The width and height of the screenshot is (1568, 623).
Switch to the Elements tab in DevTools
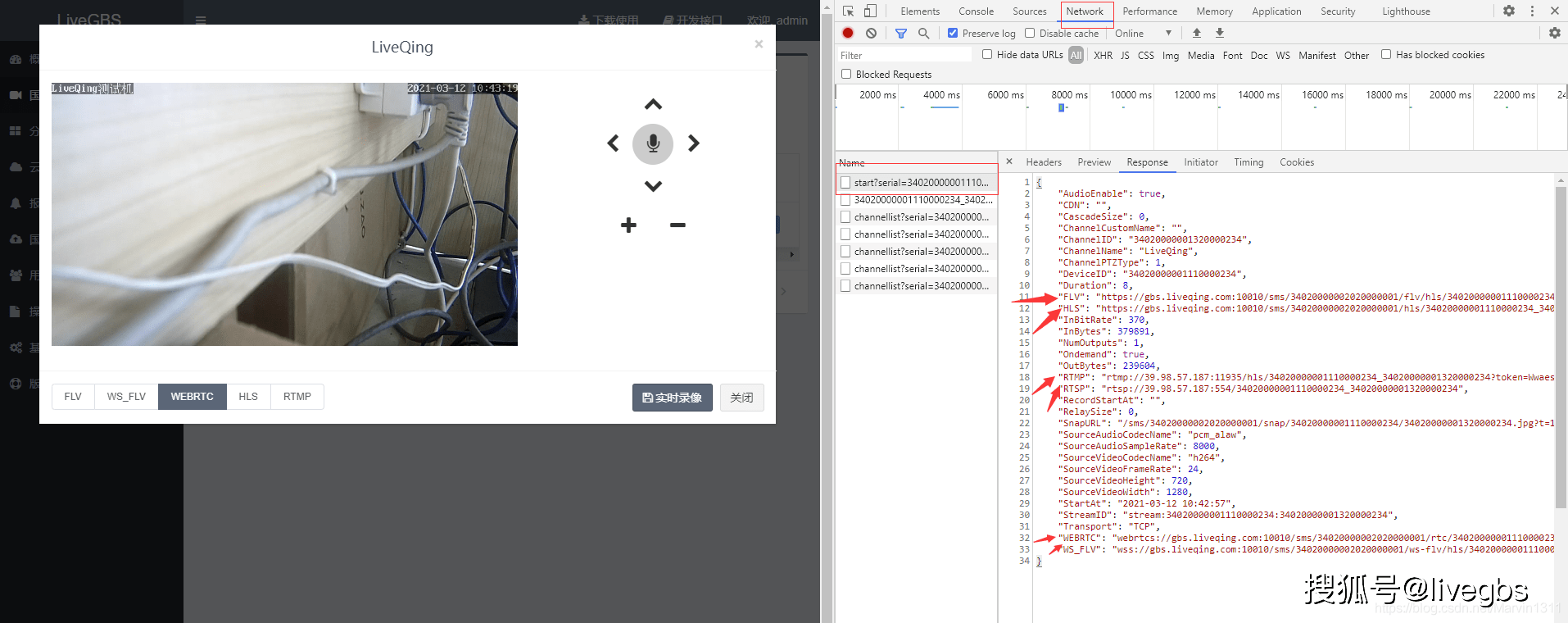pos(920,11)
